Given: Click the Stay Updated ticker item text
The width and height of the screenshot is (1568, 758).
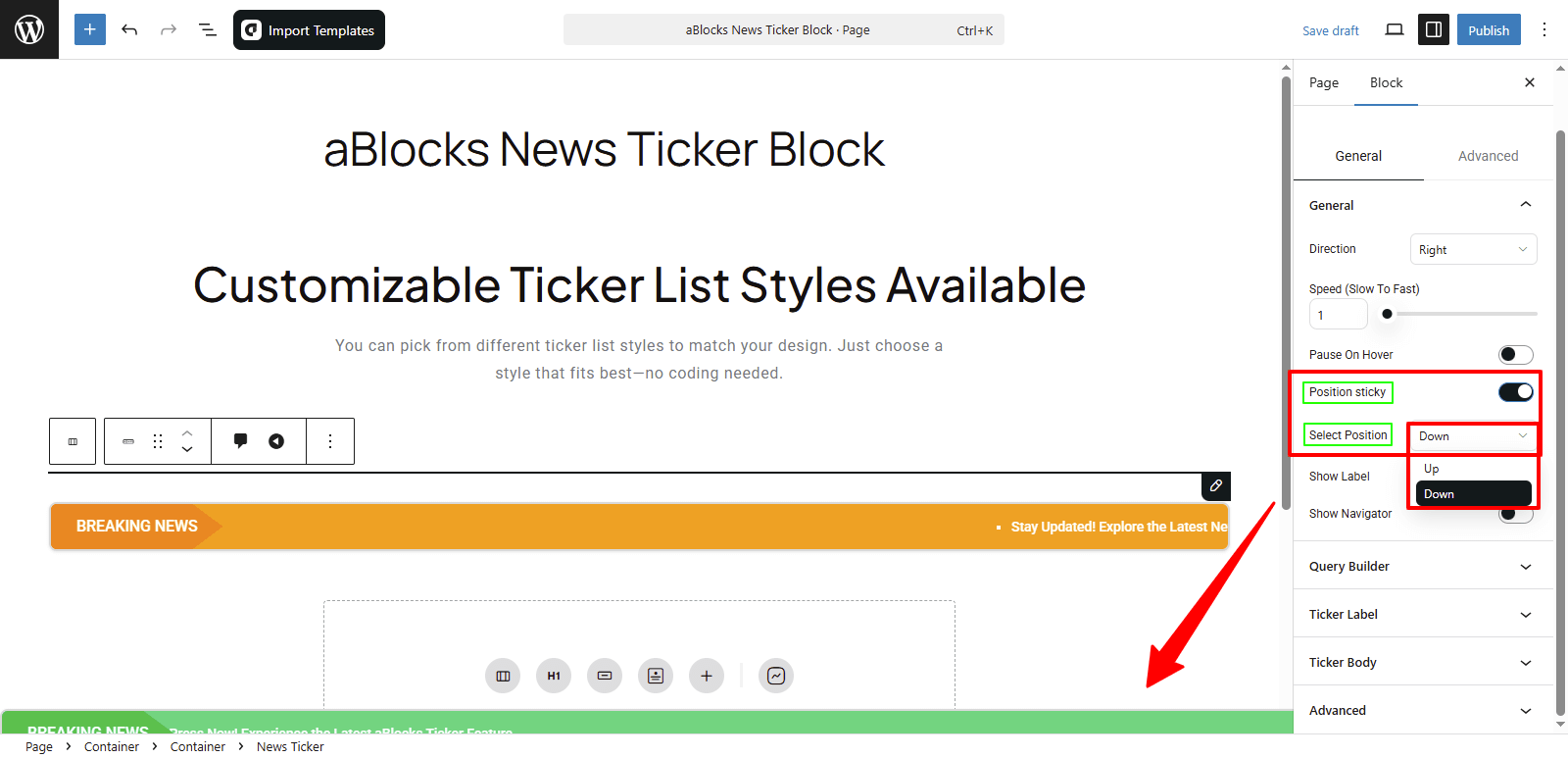Looking at the screenshot, I should click(x=1119, y=527).
